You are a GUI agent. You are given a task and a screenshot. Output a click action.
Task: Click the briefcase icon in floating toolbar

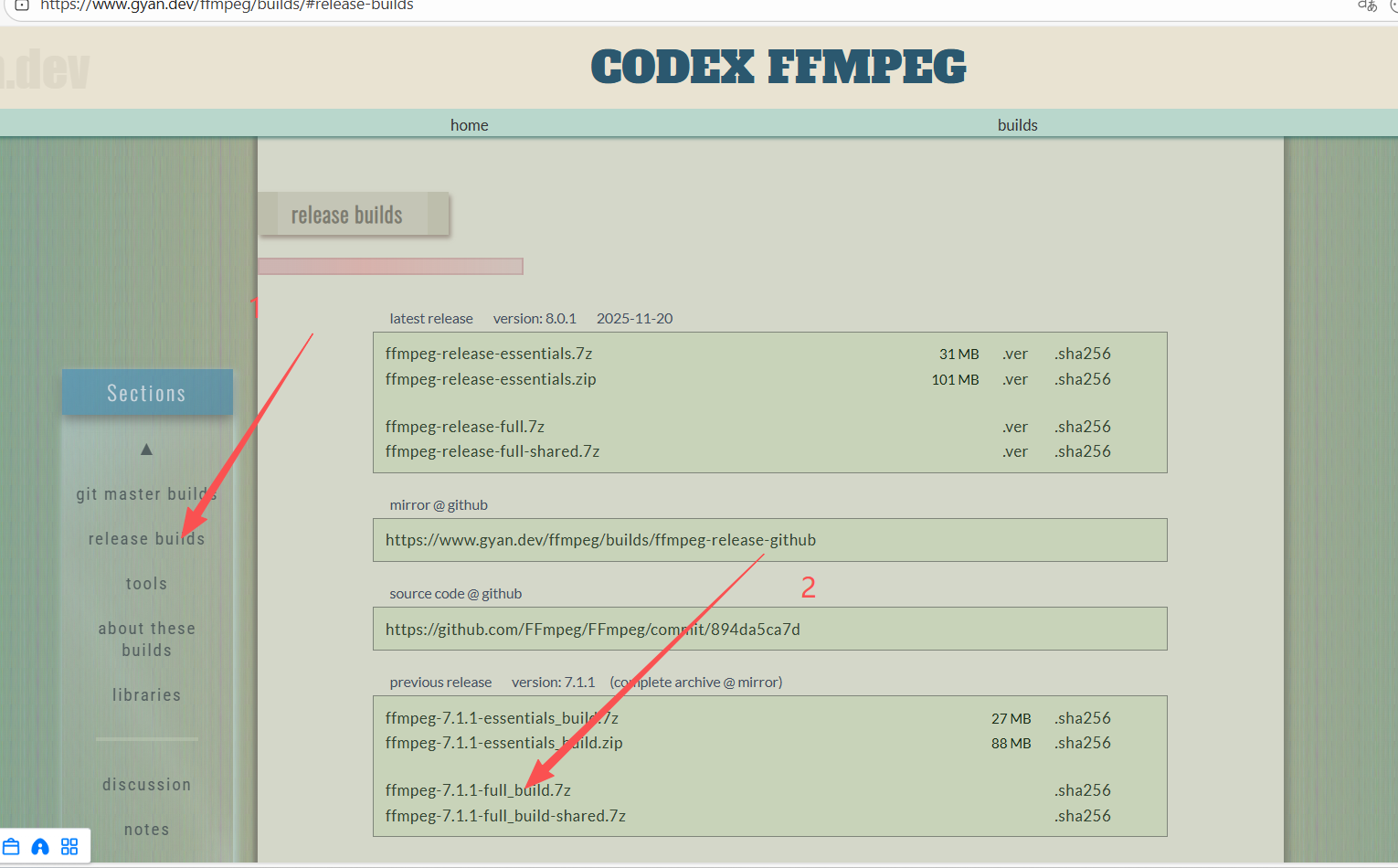(x=11, y=846)
